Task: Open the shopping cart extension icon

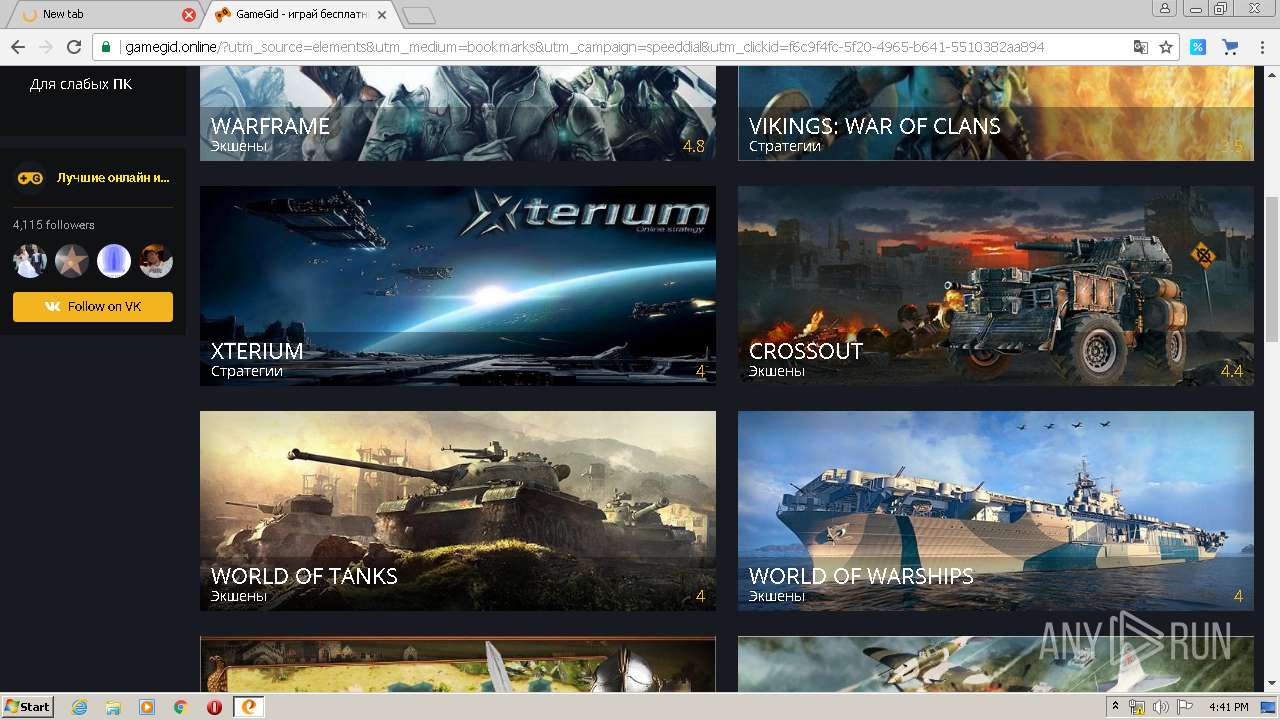Action: click(x=1230, y=47)
